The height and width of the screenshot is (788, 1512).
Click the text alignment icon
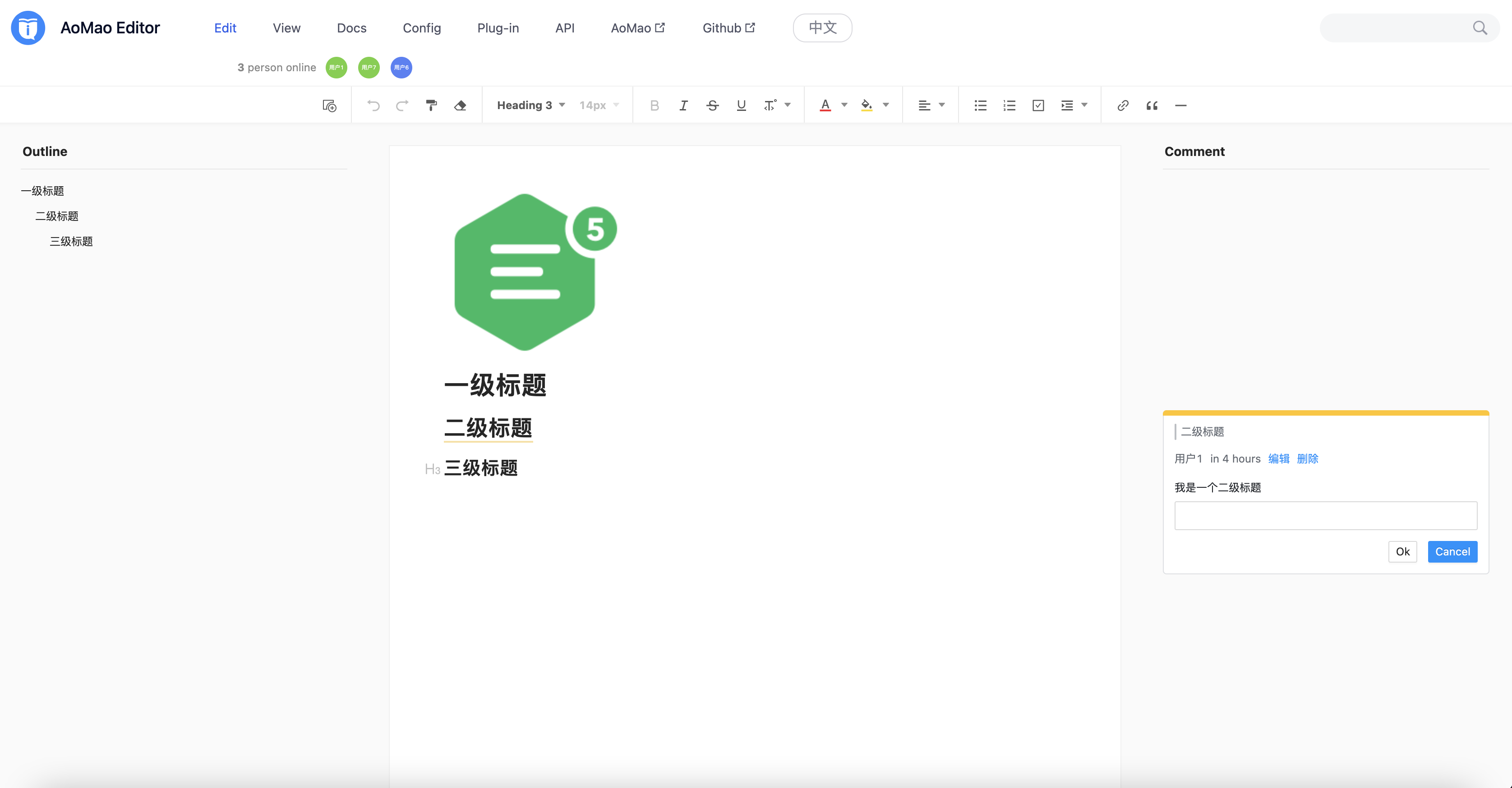[x=924, y=105]
